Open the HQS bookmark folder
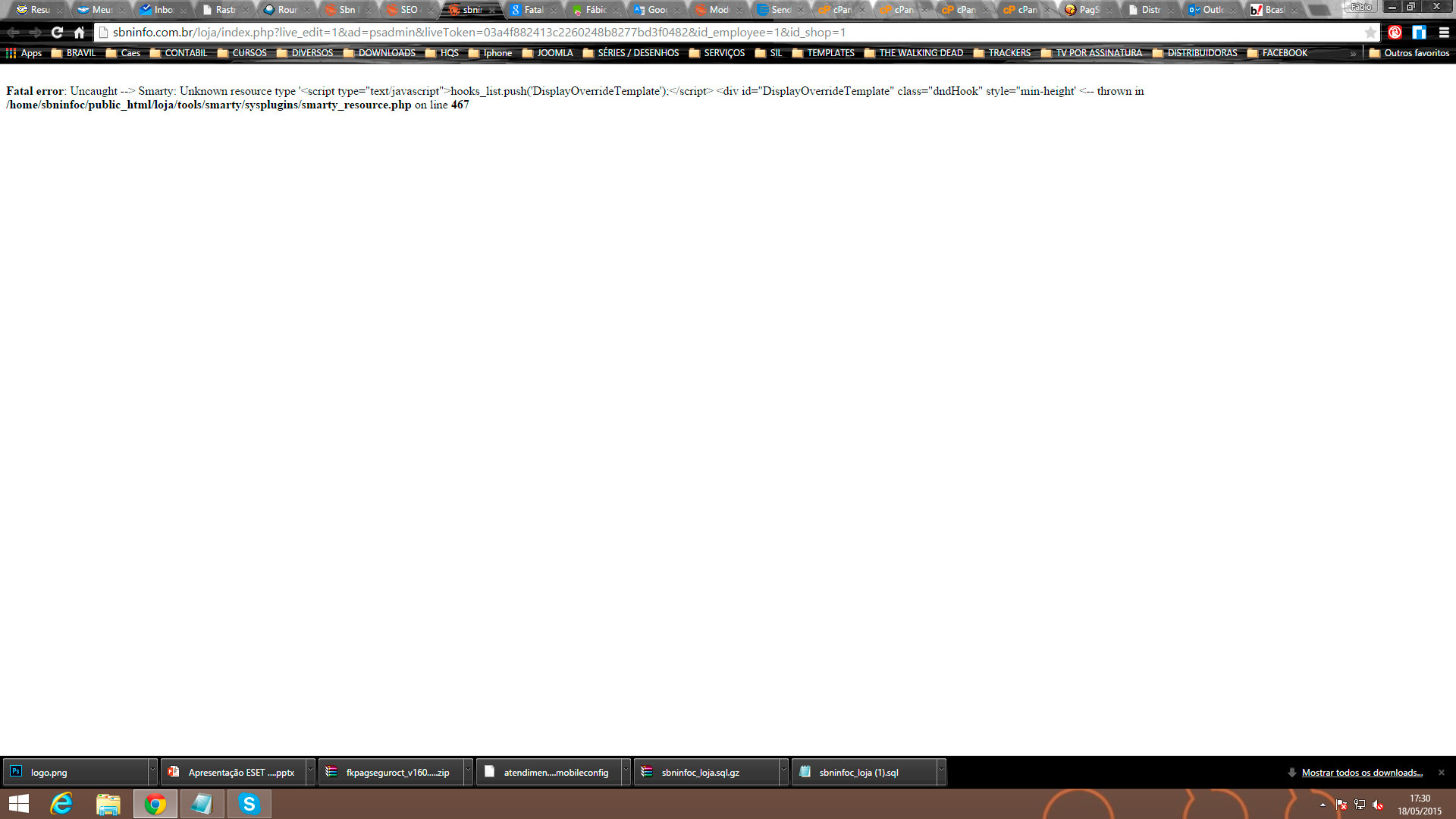The width and height of the screenshot is (1456, 819). tap(442, 53)
